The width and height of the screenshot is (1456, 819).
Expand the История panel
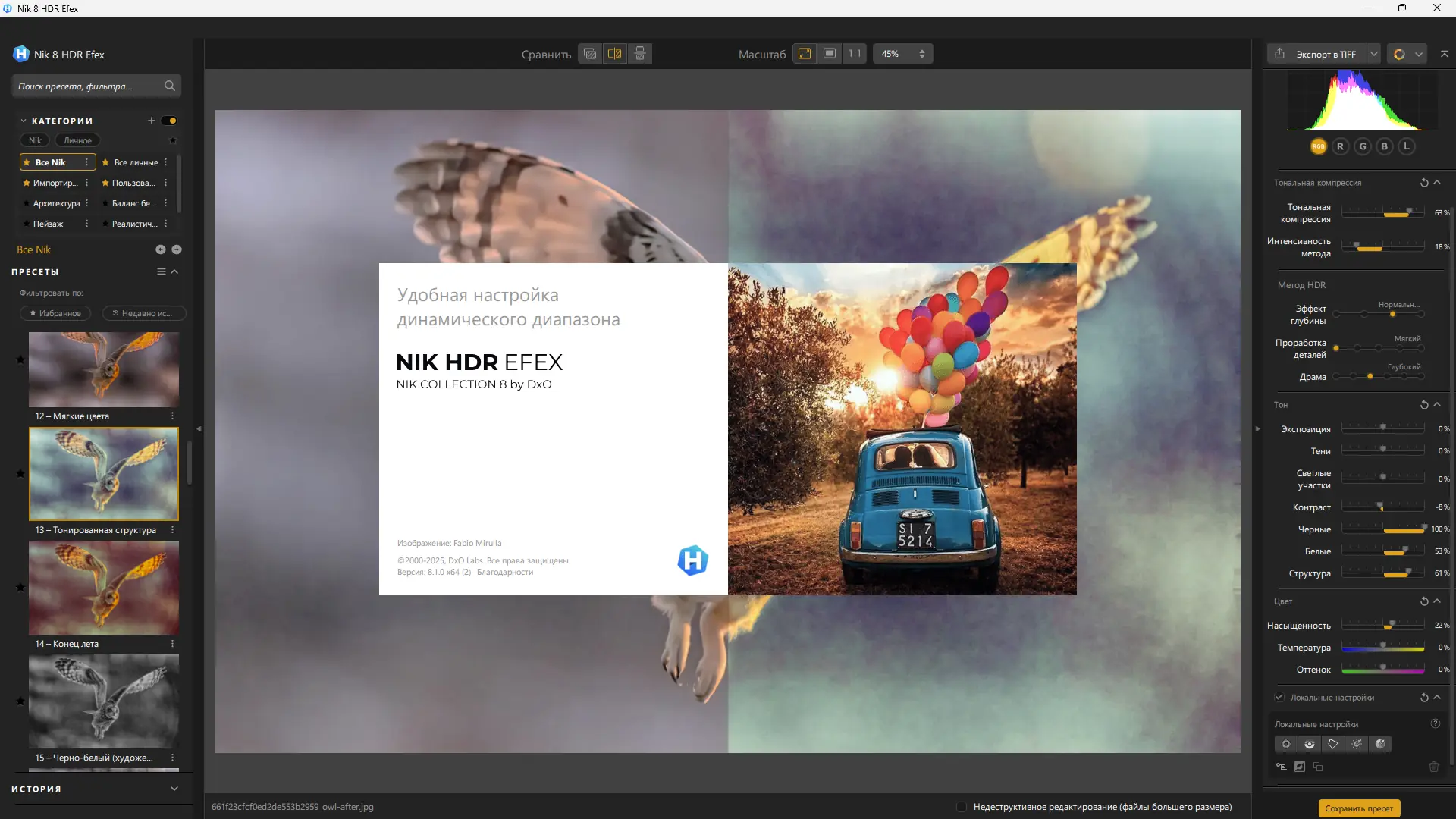click(x=174, y=789)
